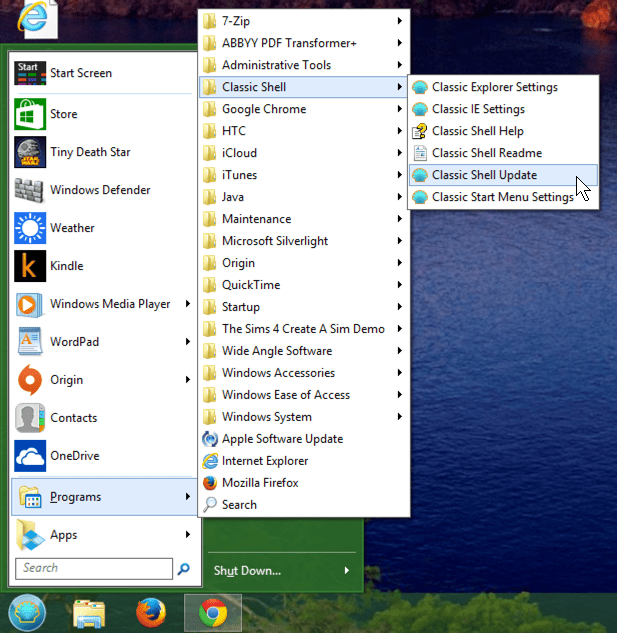Launch Tiny Death Star icon
This screenshot has height=633, width=617.
(30, 152)
